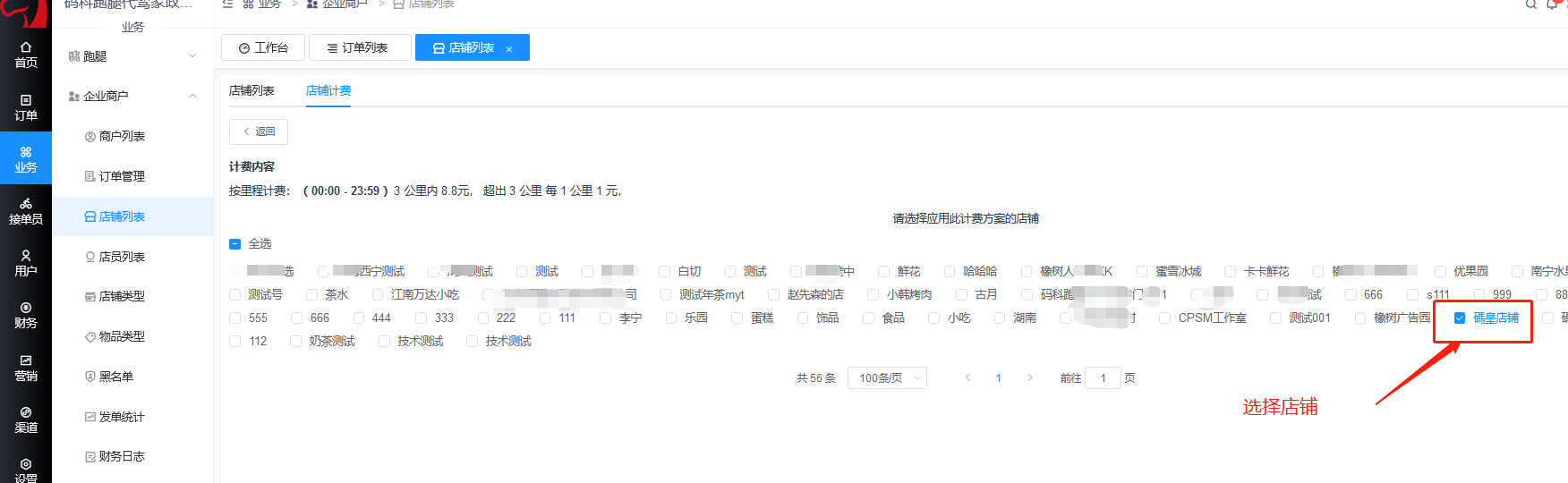Switch to the 工作台 page tab
This screenshot has height=483, width=1568.
click(263, 47)
